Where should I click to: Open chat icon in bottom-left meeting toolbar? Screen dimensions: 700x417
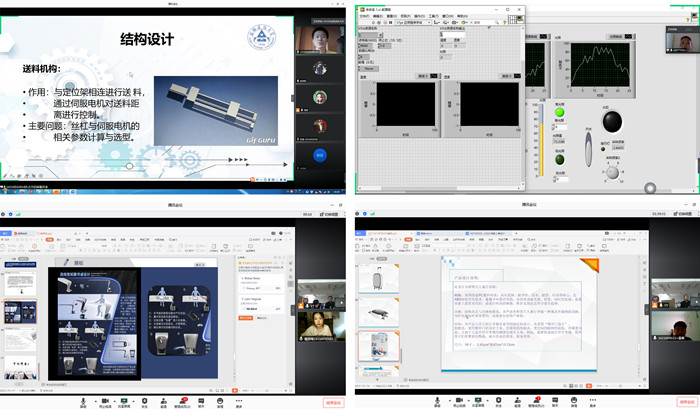pos(201,399)
